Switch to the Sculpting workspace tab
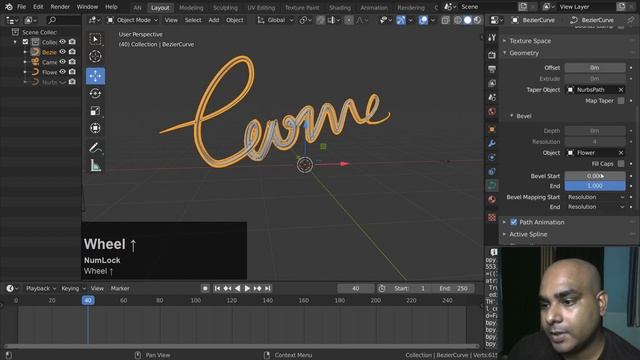The height and width of the screenshot is (360, 640). tap(225, 8)
